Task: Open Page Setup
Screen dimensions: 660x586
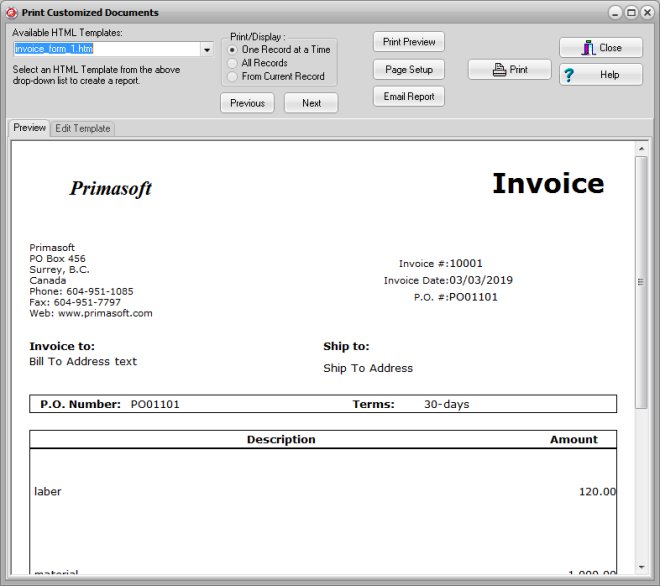Action: click(409, 69)
